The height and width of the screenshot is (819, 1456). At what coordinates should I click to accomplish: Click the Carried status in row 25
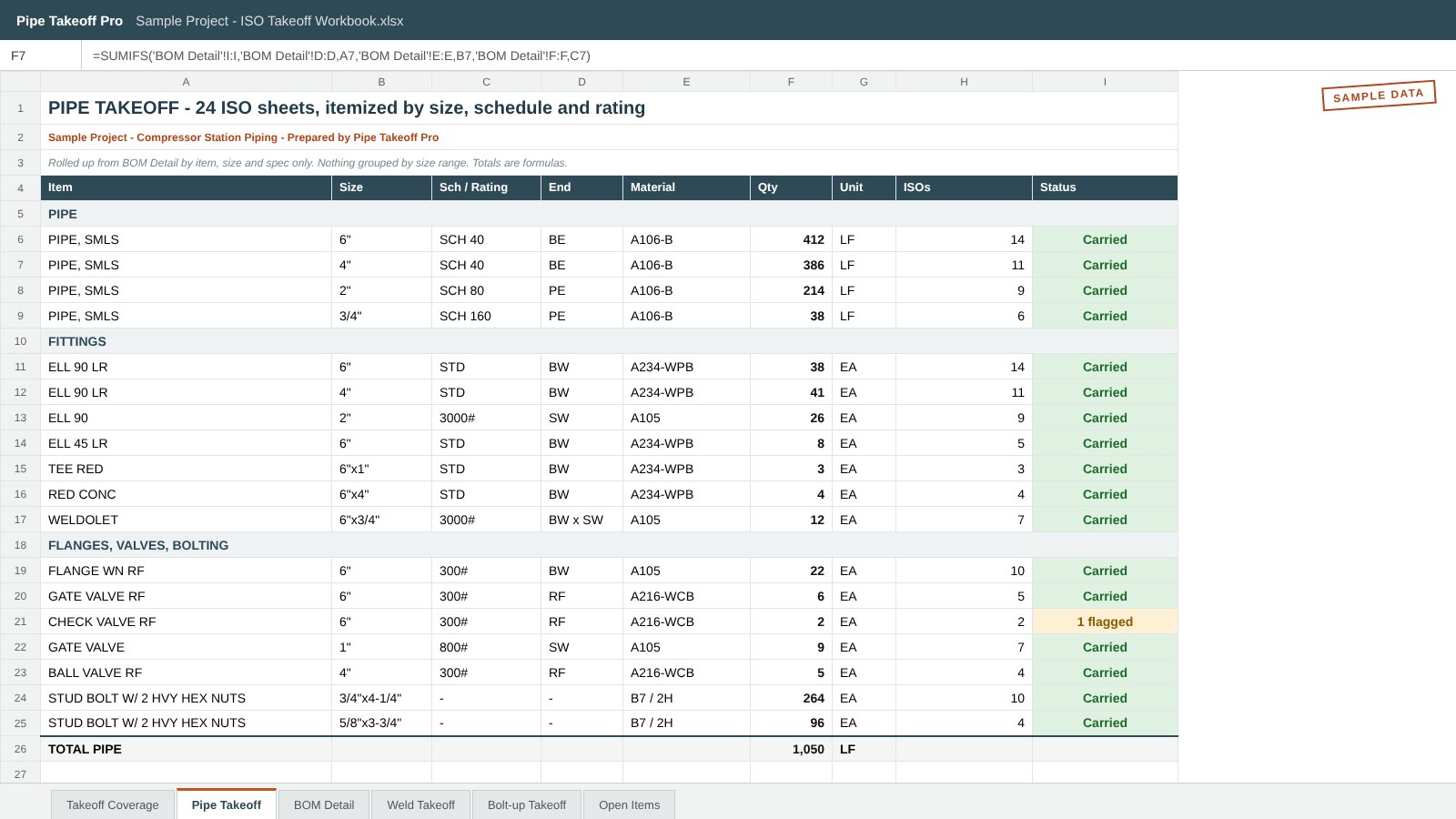coord(1106,723)
